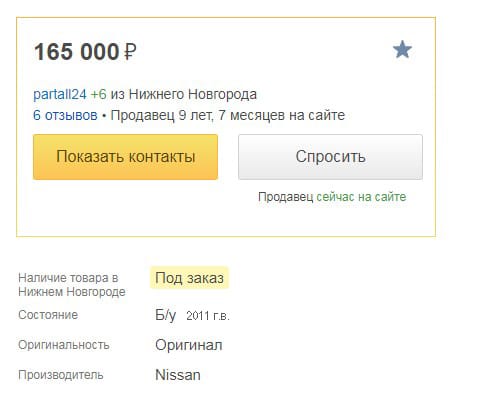Click the Под заказ availability badge

coord(189,278)
